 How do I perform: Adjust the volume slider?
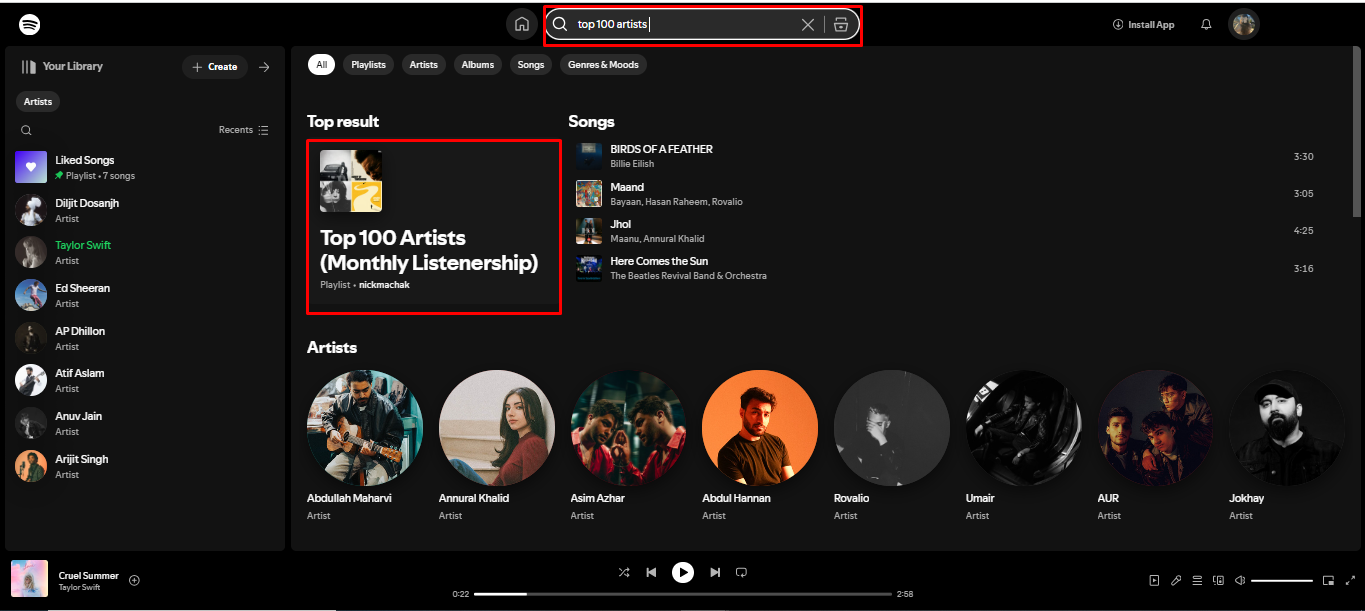[x=1283, y=580]
